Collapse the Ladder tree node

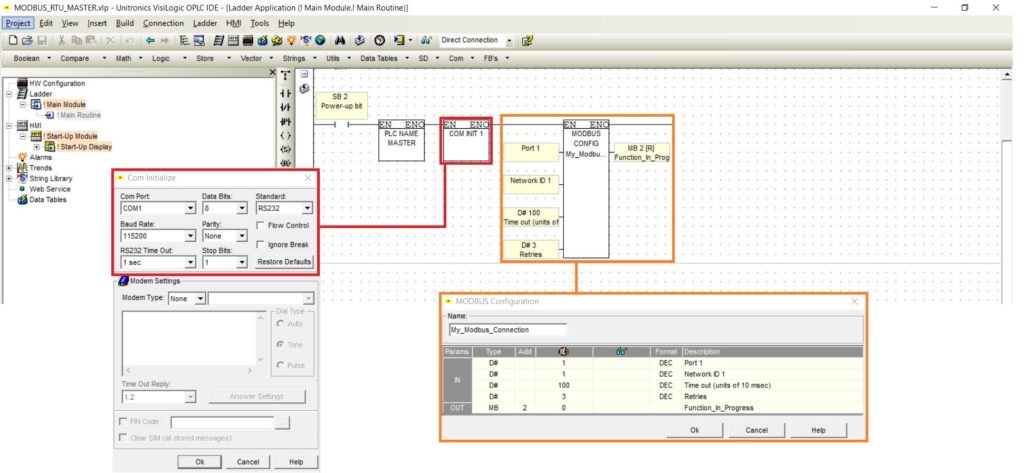tap(9, 94)
